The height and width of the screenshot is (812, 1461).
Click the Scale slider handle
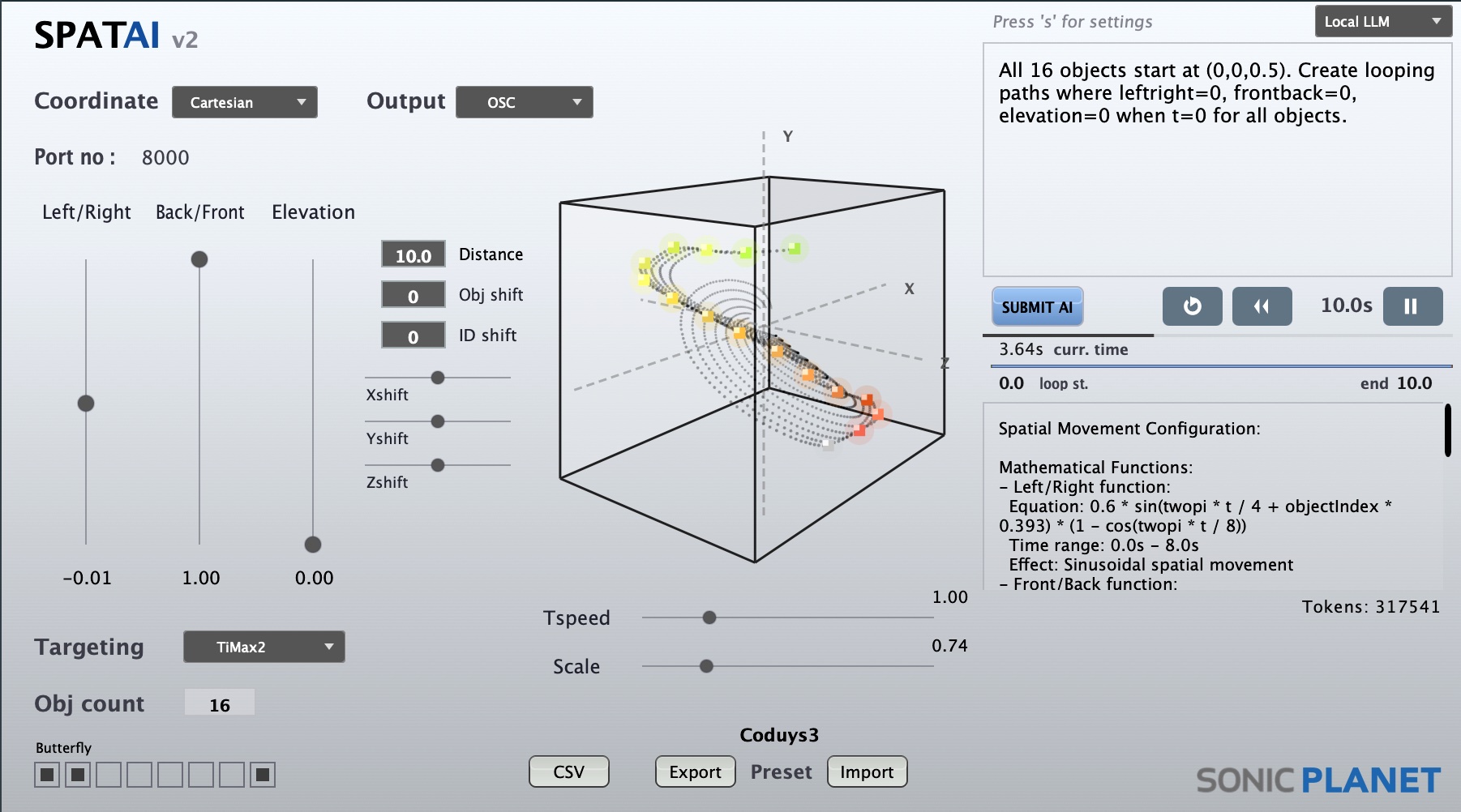pos(705,666)
